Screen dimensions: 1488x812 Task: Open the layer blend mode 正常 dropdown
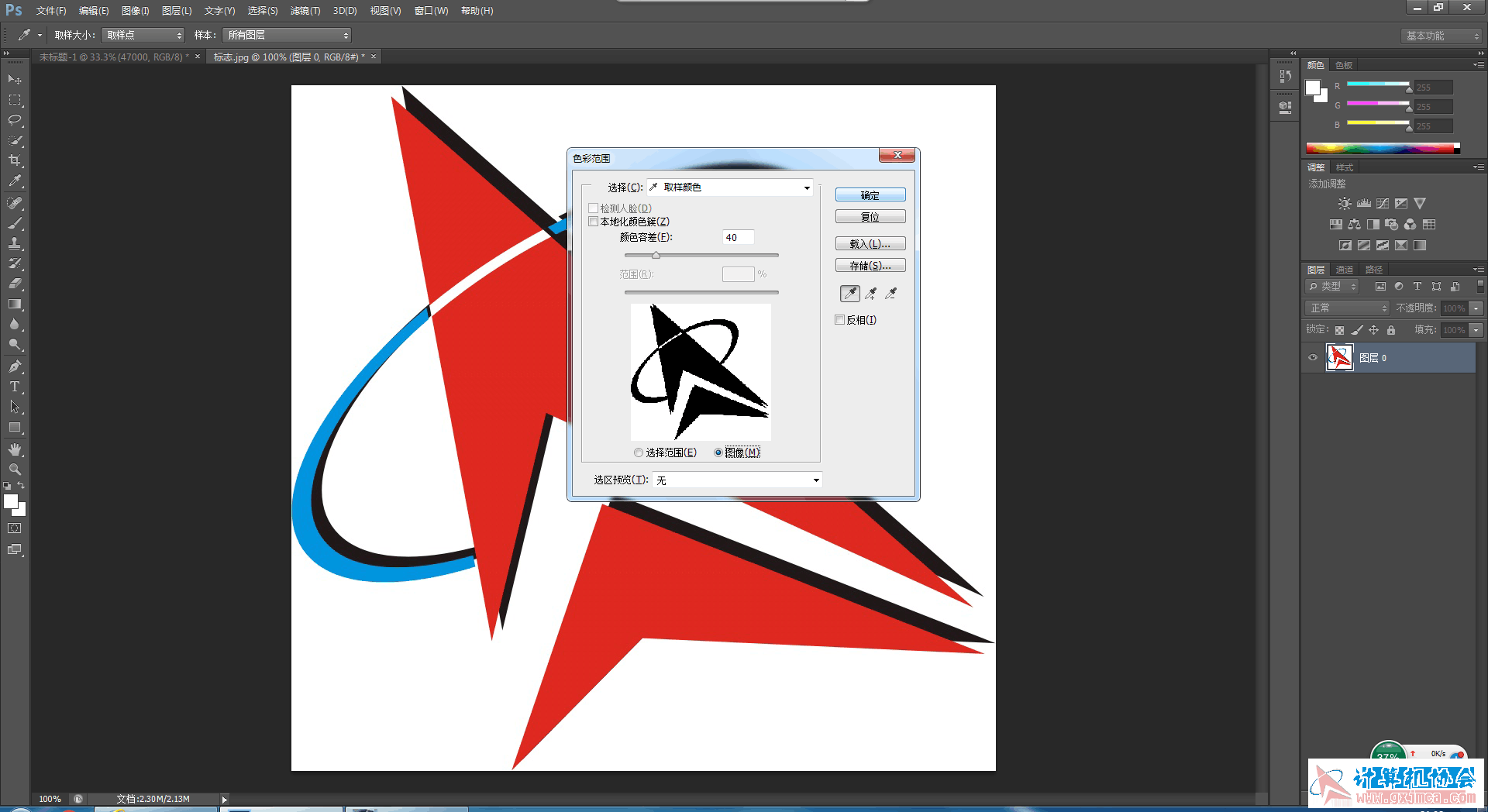(x=1348, y=308)
